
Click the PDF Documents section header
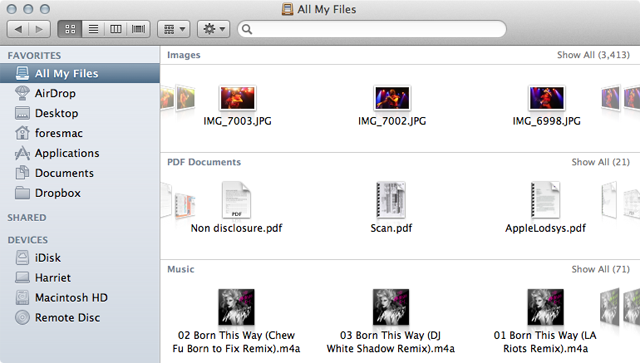pyautogui.click(x=204, y=162)
